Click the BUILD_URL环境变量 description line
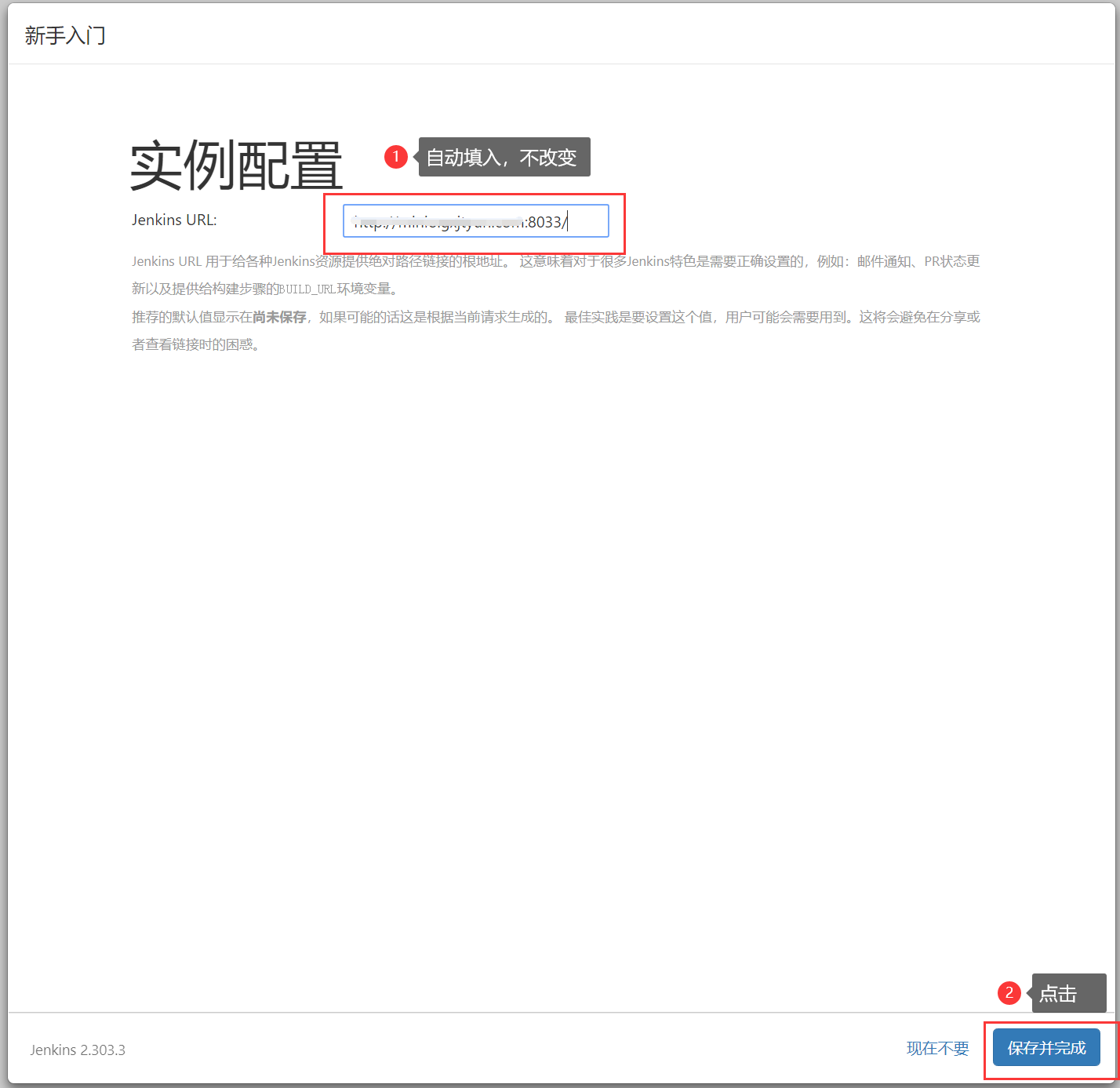This screenshot has width=1120, height=1088. pyautogui.click(x=266, y=289)
